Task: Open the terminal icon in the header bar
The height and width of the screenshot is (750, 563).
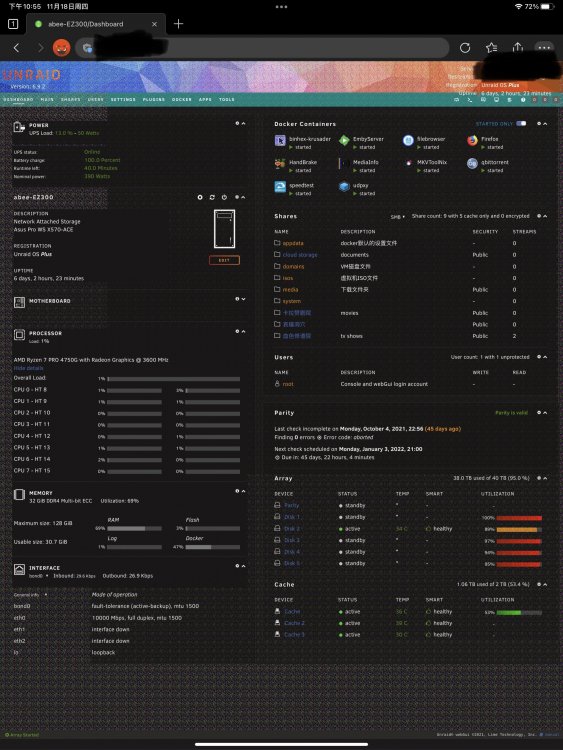Action: pos(470,100)
